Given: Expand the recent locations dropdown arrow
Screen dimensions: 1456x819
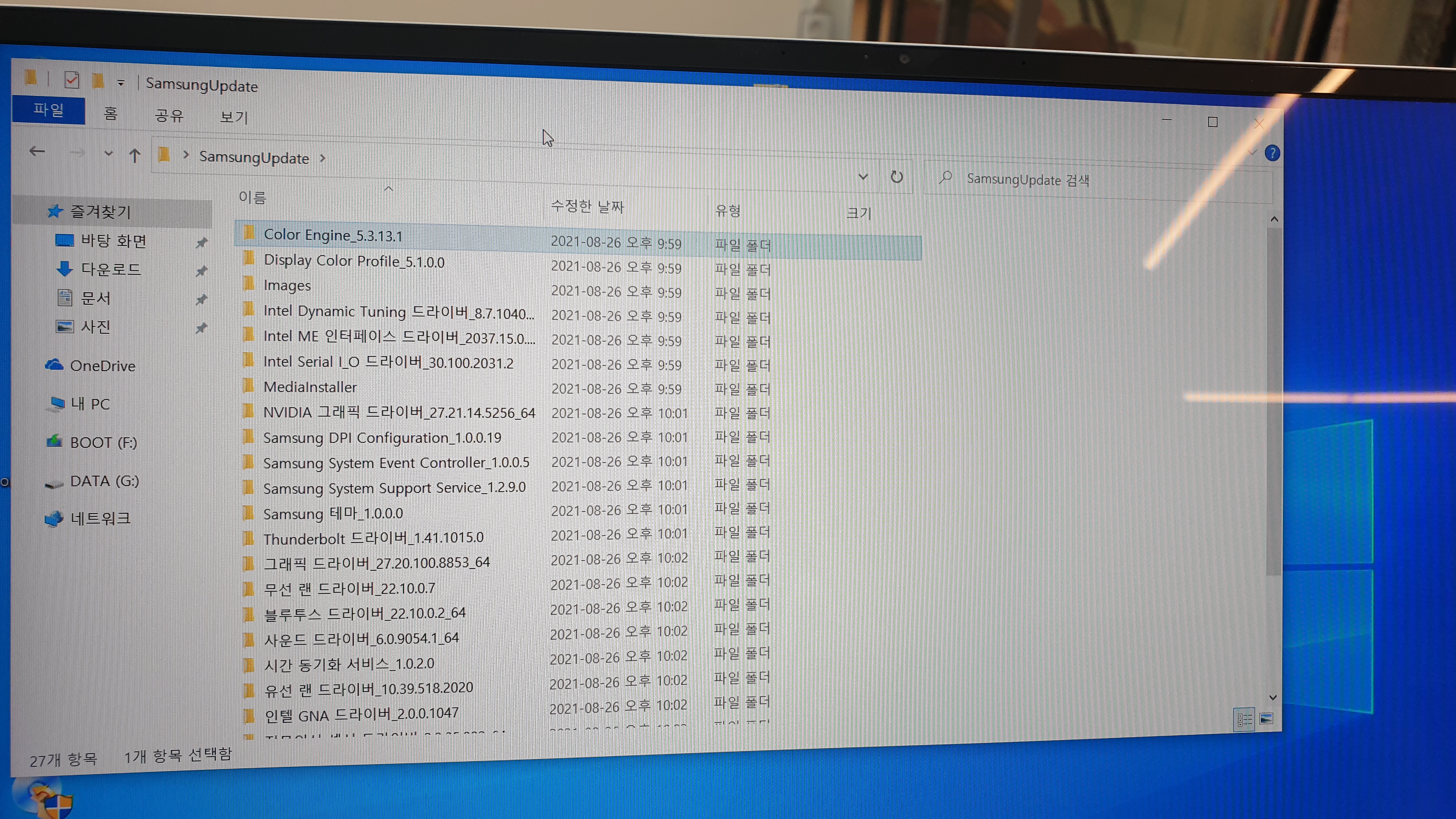Looking at the screenshot, I should point(108,154).
